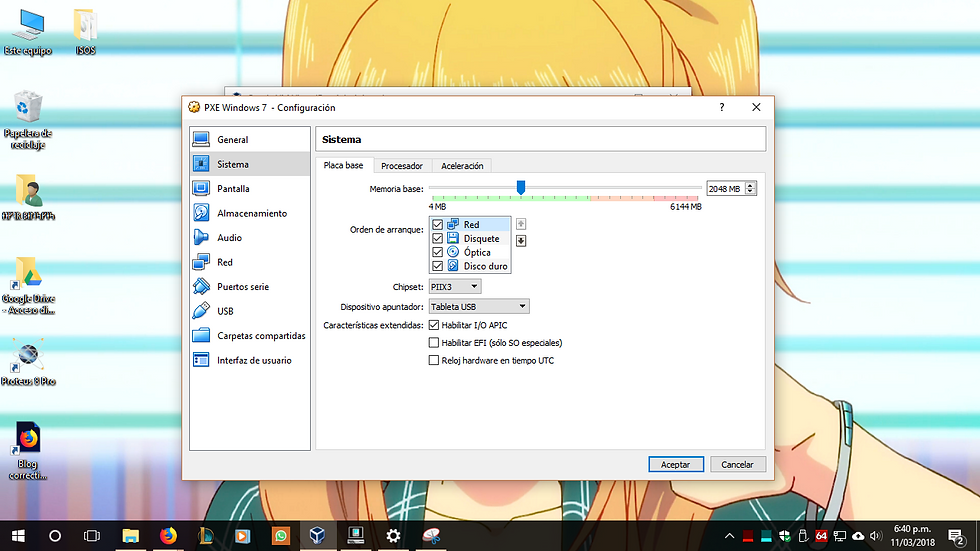The height and width of the screenshot is (551, 980).
Task: Click the Memoria base slider handle
Action: (x=521, y=187)
